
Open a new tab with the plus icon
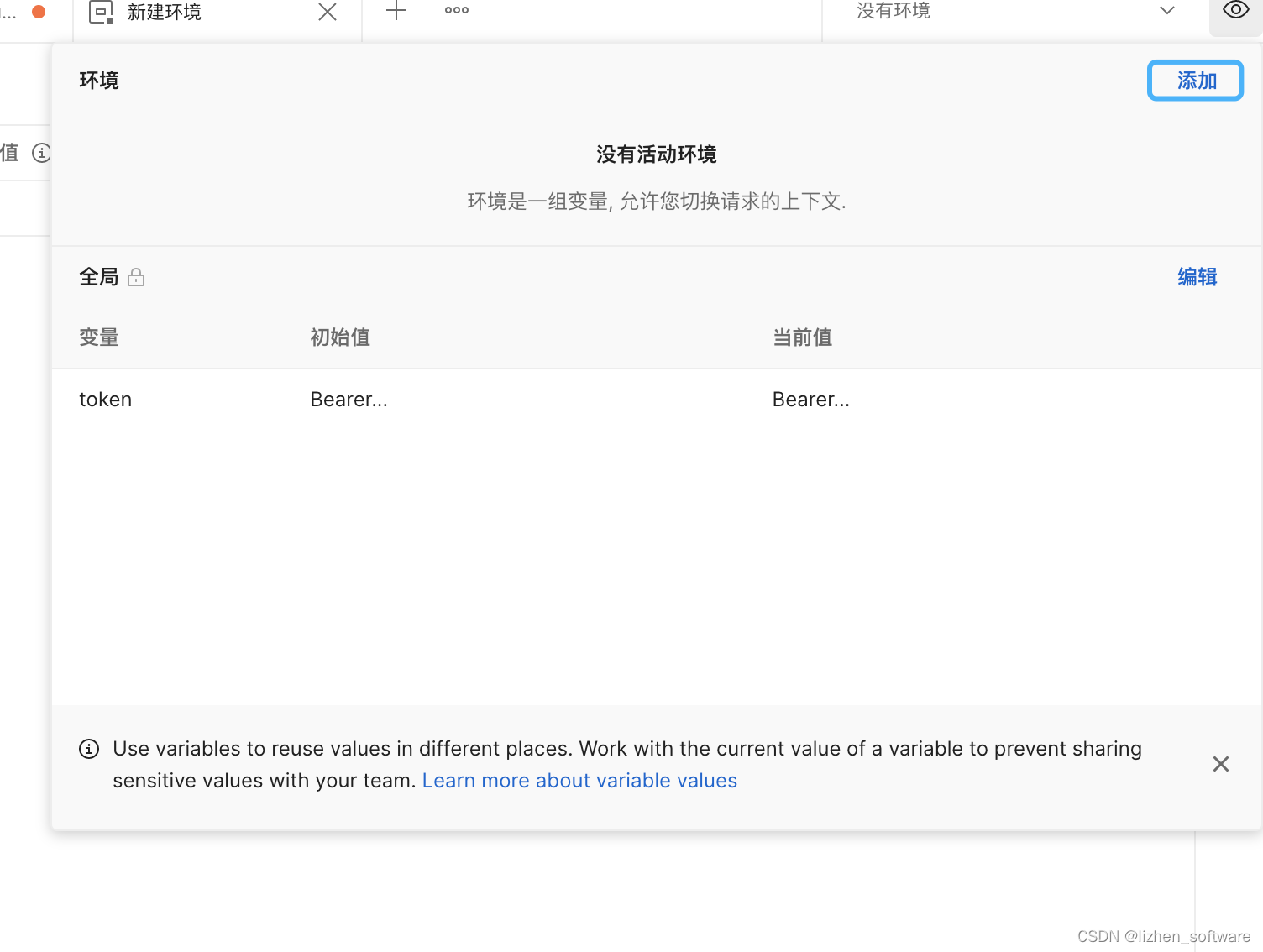[x=396, y=11]
